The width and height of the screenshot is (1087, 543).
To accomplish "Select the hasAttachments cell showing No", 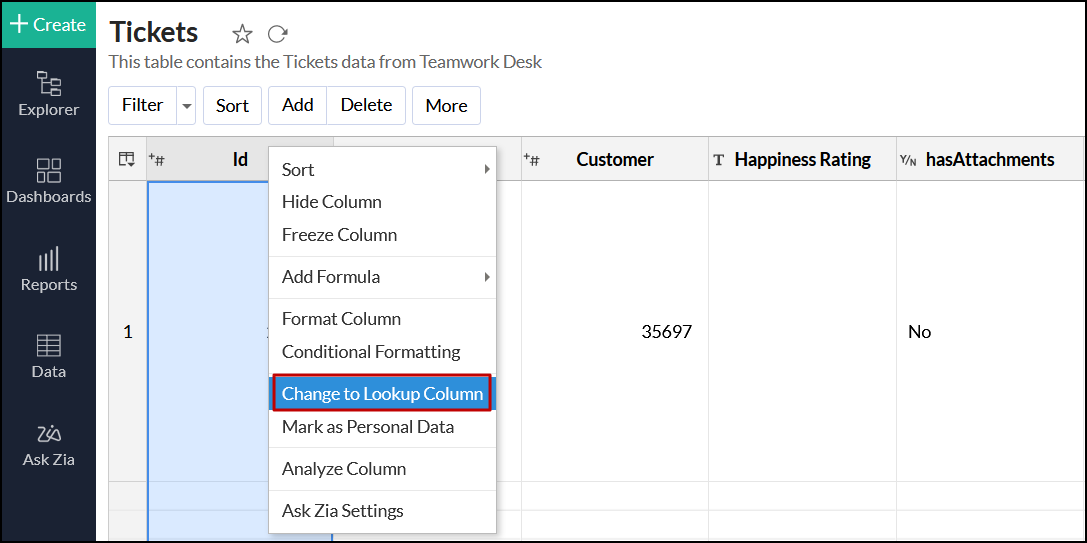I will coord(920,332).
